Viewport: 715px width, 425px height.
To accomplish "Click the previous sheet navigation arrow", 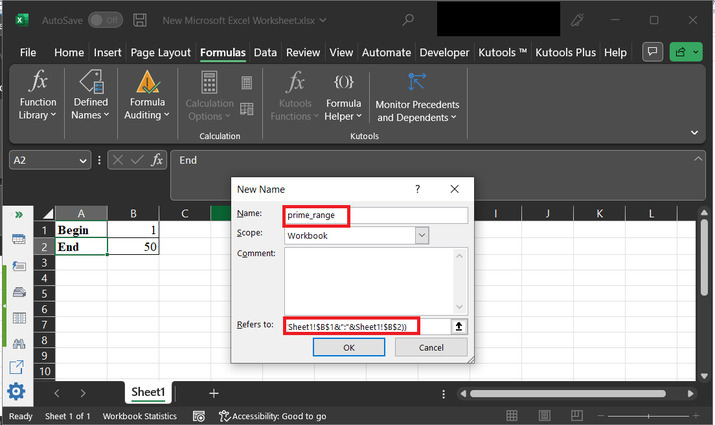I will point(57,393).
